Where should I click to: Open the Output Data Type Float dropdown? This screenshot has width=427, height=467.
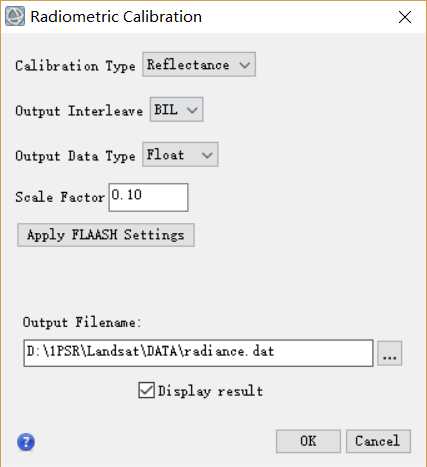(180, 155)
